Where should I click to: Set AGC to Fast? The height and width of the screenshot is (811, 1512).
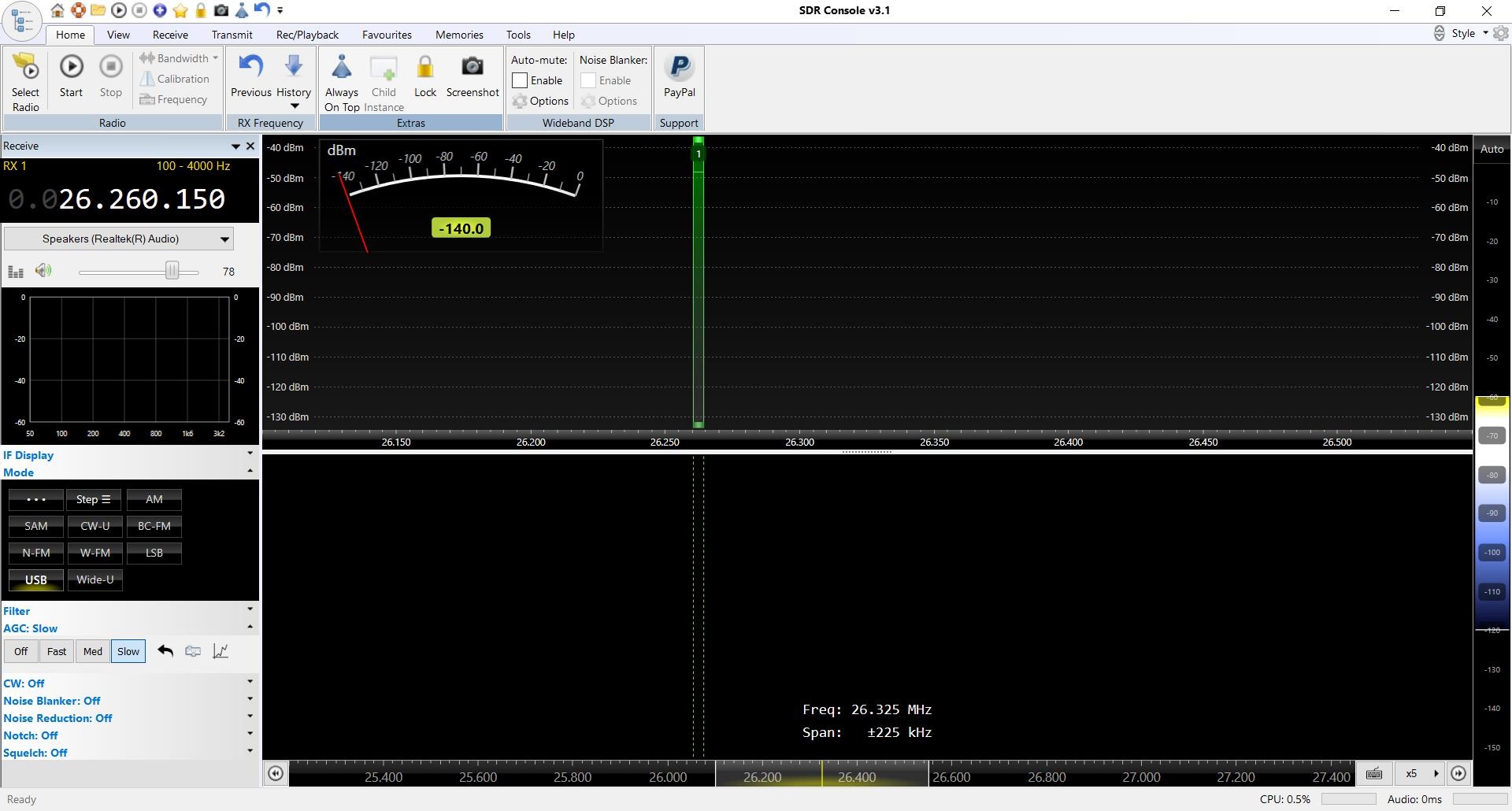point(57,651)
